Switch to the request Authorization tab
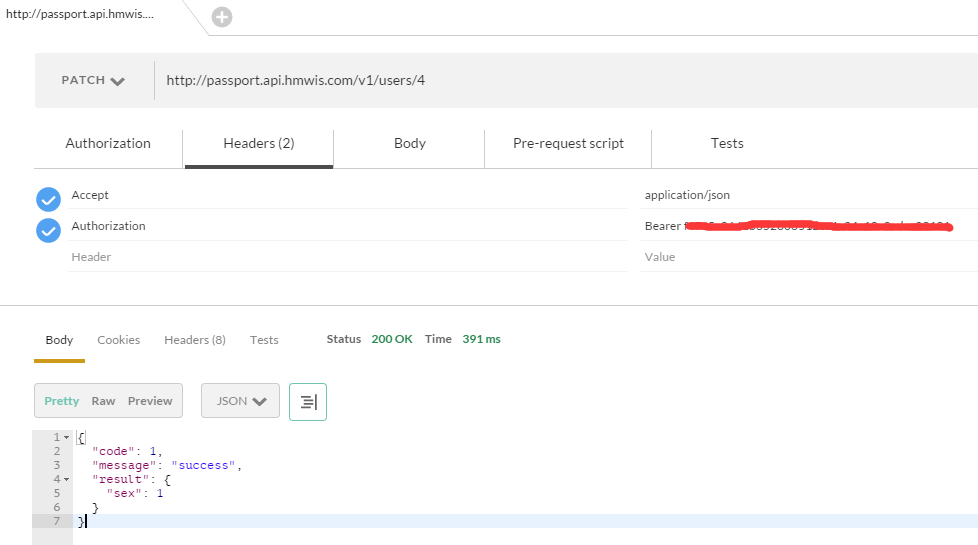This screenshot has height=545, width=978. pyautogui.click(x=108, y=144)
